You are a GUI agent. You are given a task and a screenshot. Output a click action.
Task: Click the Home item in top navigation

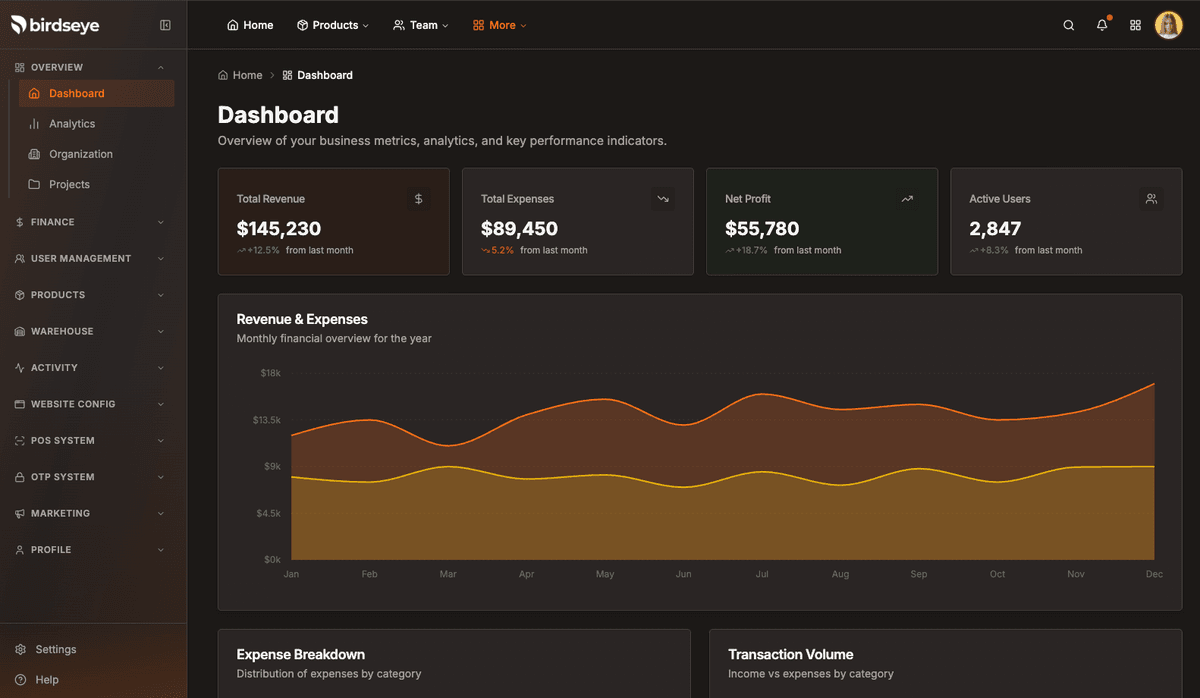(250, 25)
